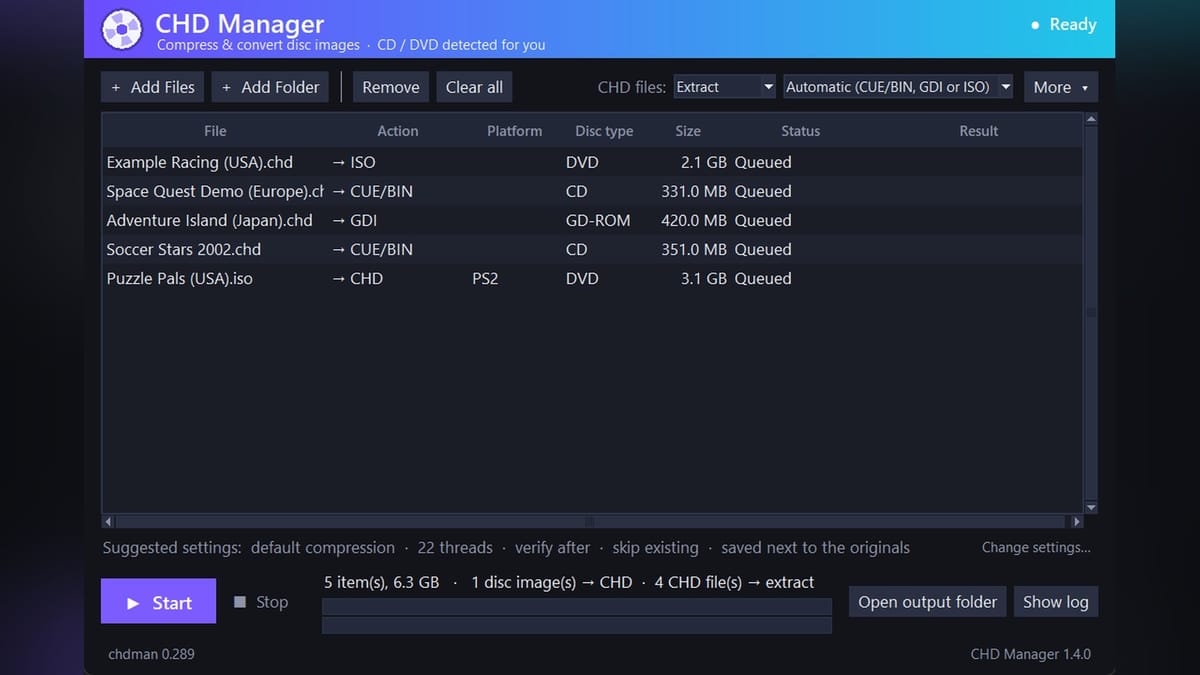Open output folder
This screenshot has width=1200, height=675.
[x=927, y=602]
